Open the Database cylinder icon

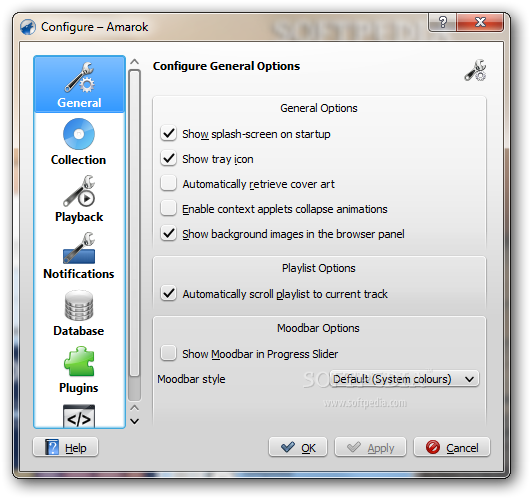pyautogui.click(x=79, y=305)
